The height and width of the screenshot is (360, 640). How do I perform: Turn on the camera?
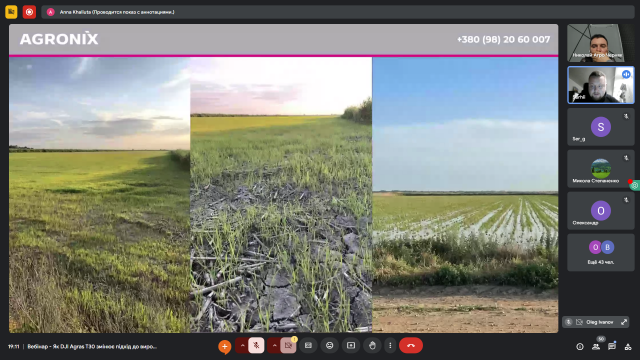click(x=288, y=346)
